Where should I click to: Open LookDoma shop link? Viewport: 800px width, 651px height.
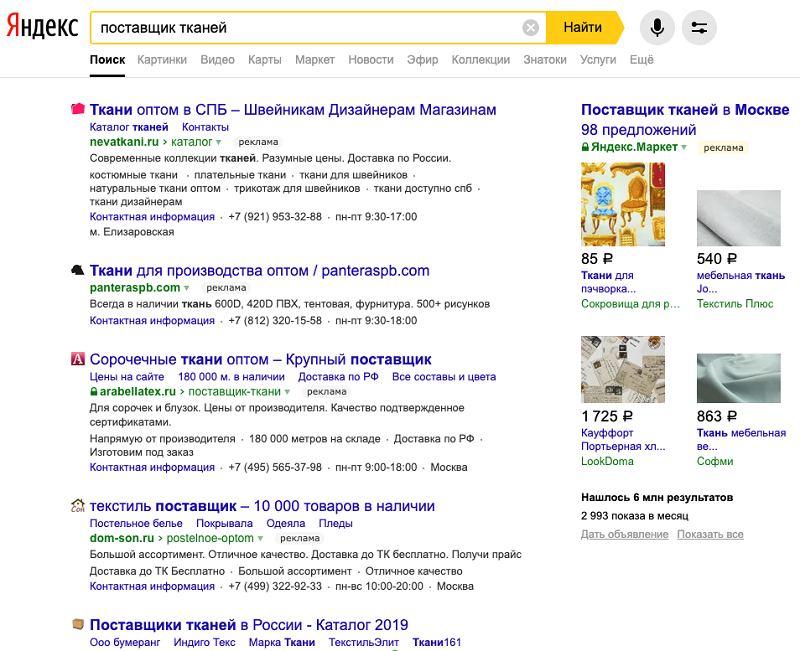[x=607, y=461]
